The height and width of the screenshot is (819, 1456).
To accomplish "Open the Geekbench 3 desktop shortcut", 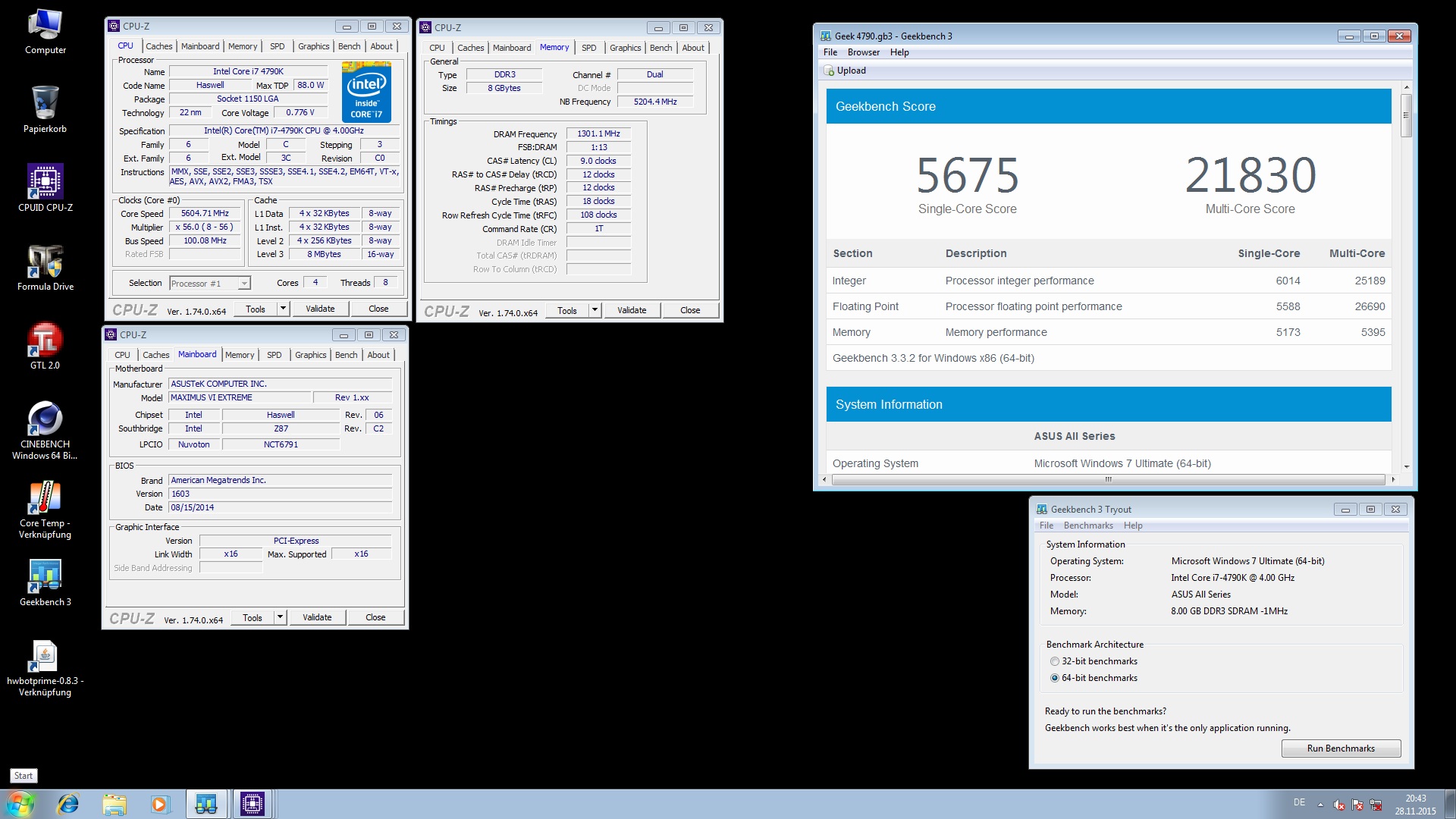I will pos(45,582).
